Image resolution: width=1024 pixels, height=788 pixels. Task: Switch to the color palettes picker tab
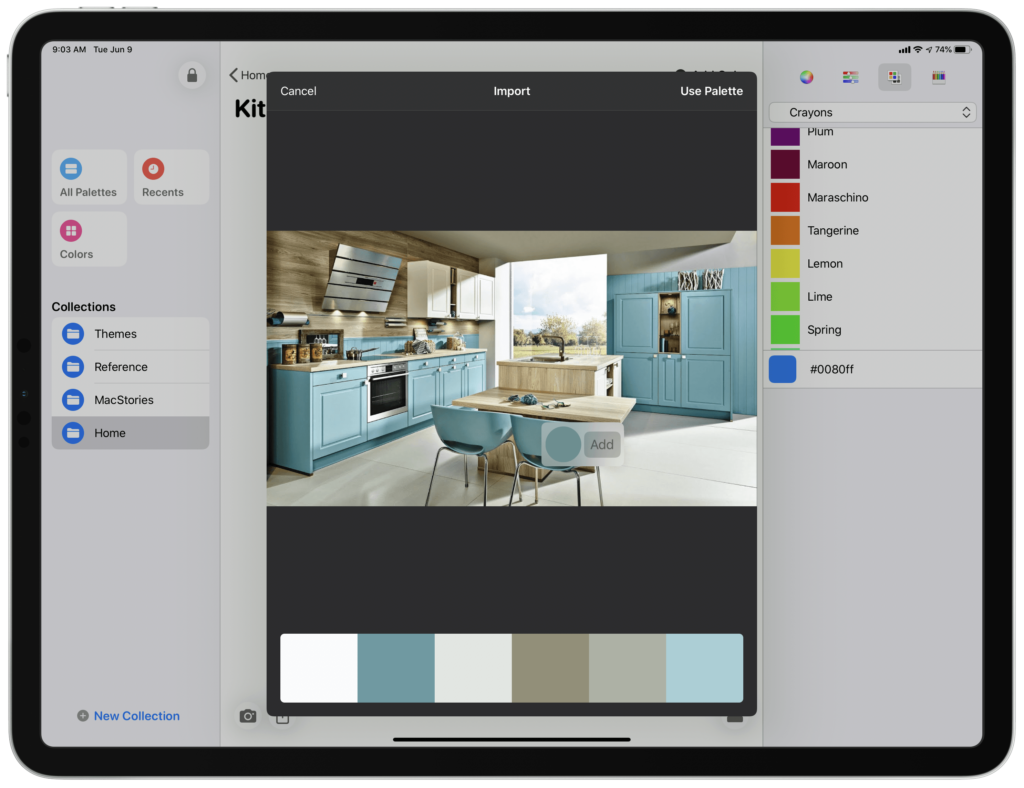pos(894,77)
